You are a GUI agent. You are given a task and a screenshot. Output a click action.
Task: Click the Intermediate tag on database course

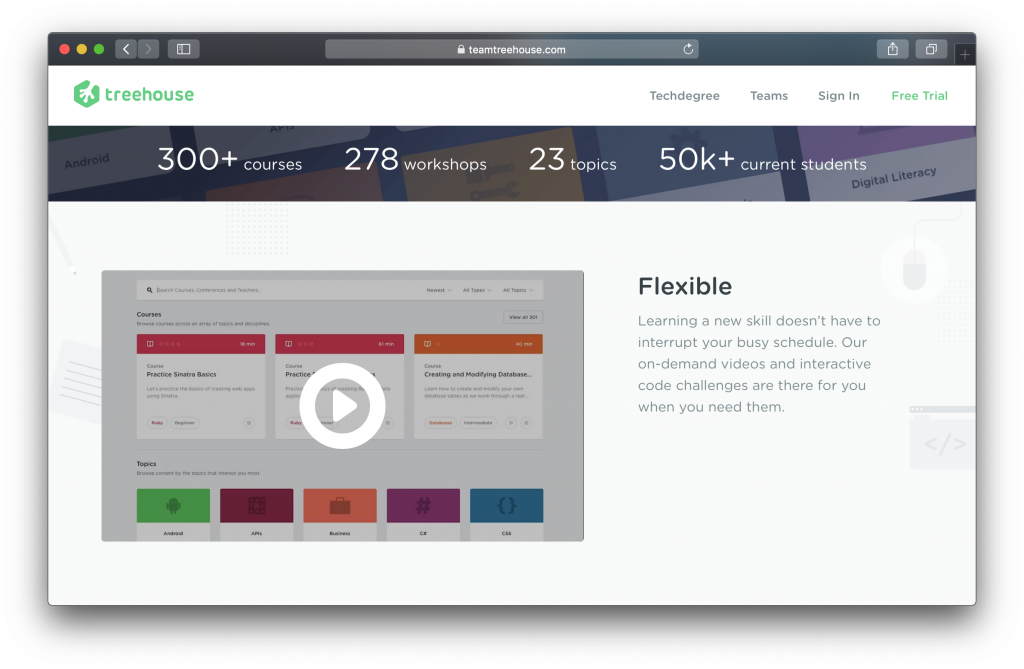click(478, 423)
